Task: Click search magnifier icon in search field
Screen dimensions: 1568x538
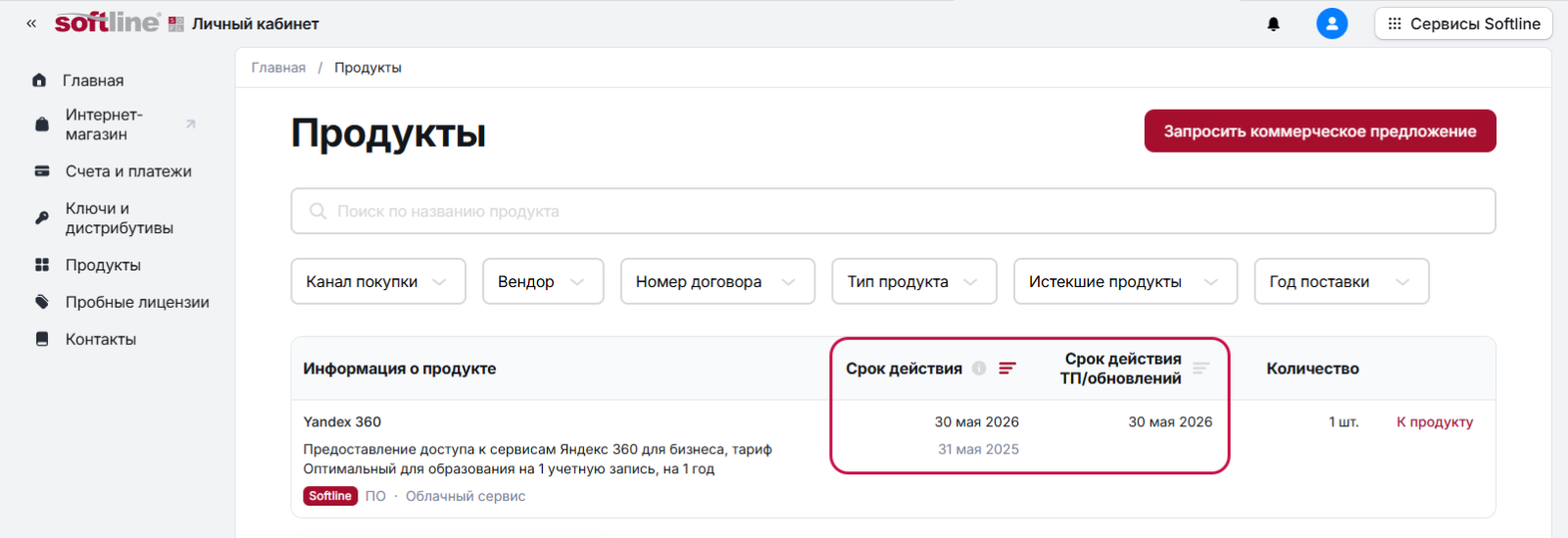Action: [x=318, y=212]
